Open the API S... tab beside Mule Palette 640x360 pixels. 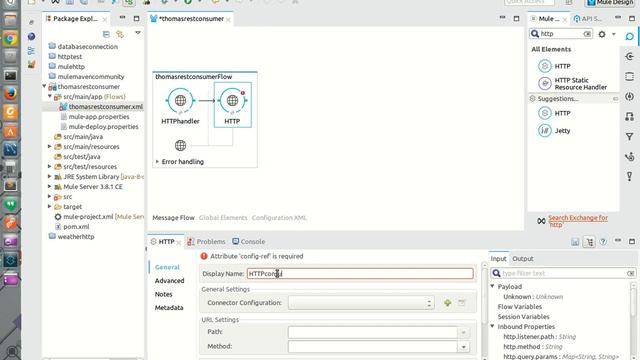587,19
